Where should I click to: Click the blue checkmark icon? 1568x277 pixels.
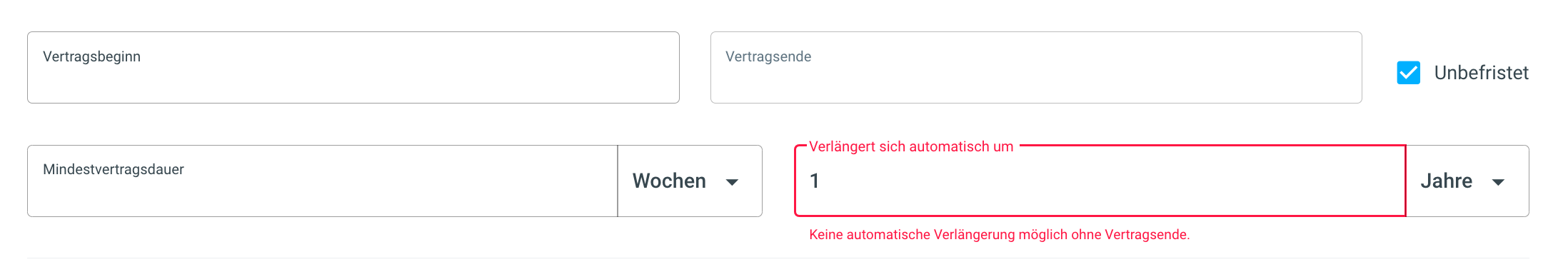pos(1408,73)
